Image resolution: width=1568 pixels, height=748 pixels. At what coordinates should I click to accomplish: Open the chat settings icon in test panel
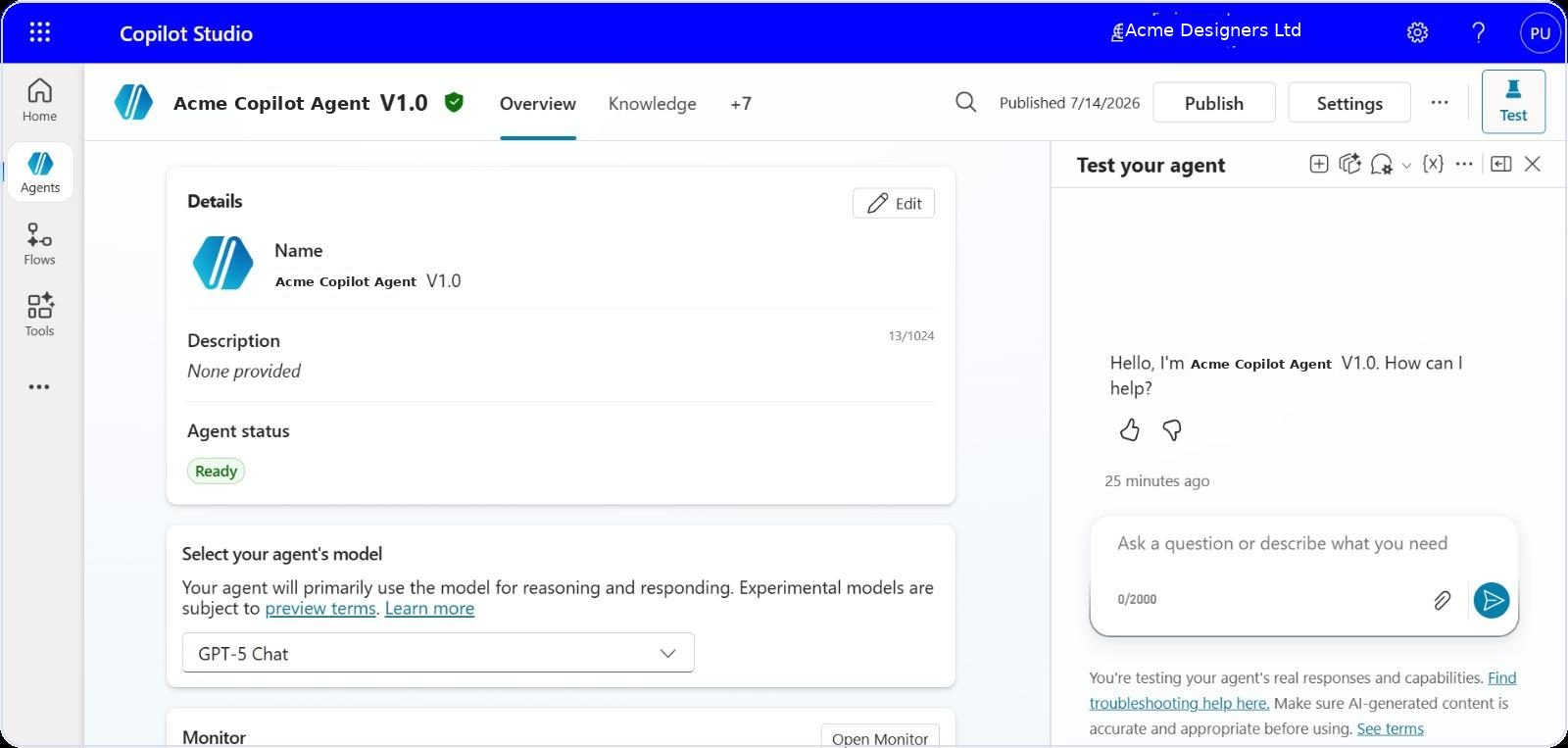tap(1382, 164)
